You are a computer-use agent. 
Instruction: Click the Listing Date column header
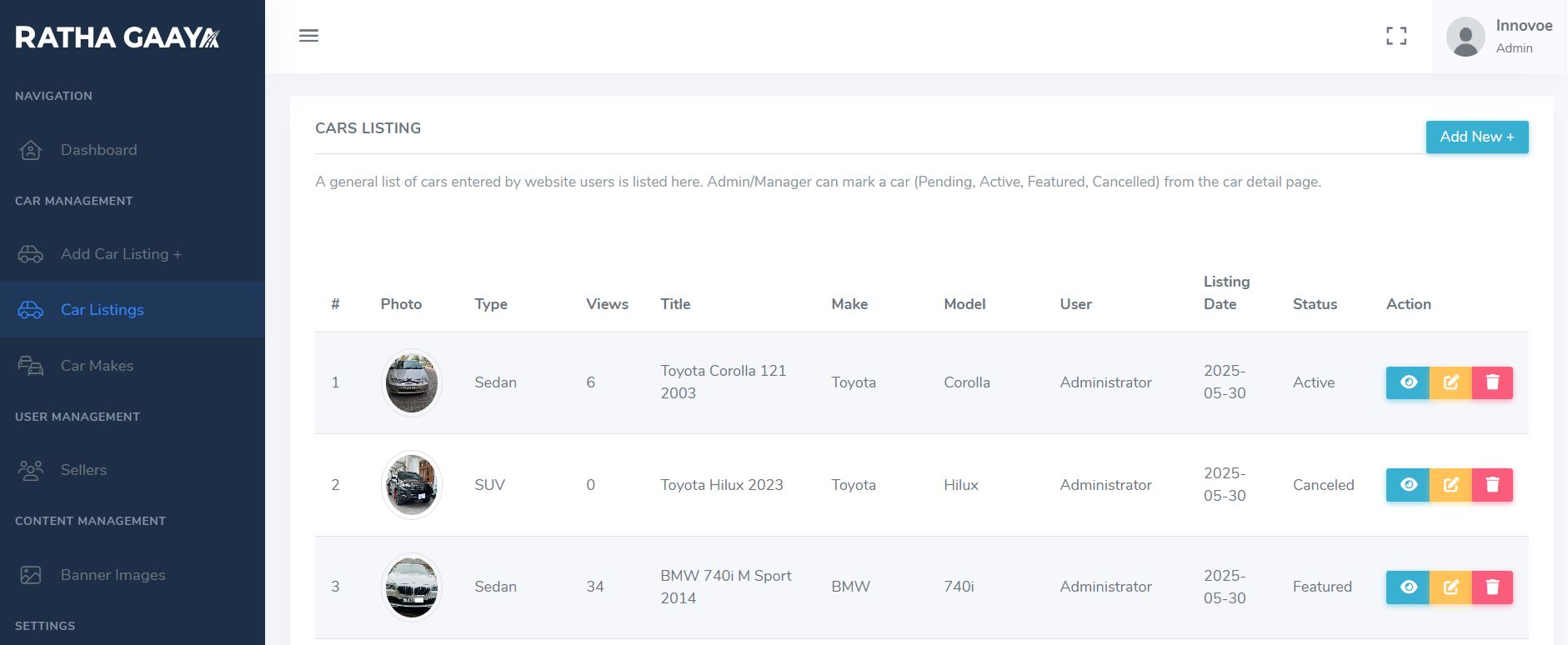point(1226,292)
